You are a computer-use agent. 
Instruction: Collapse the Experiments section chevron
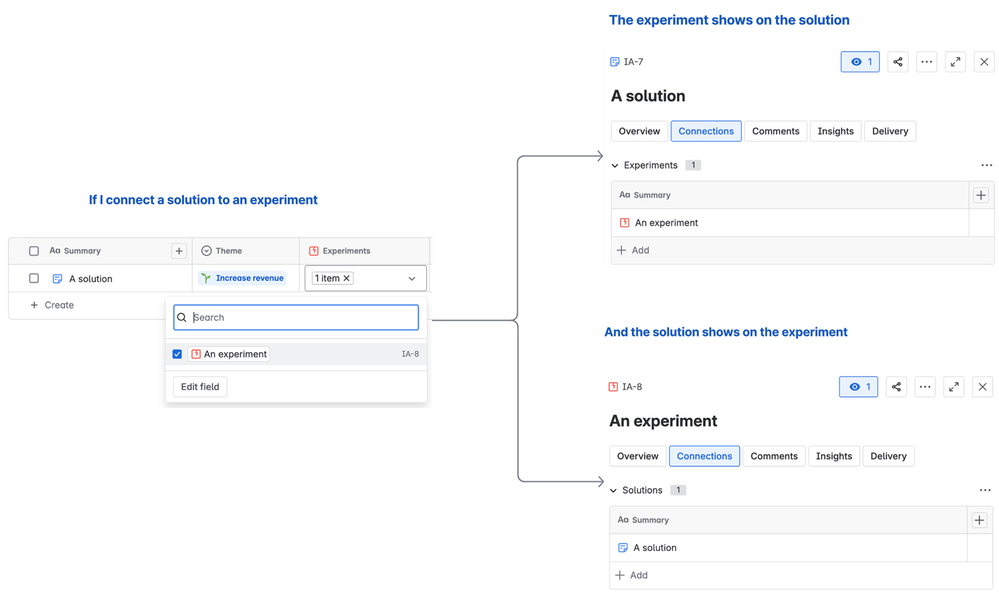pyautogui.click(x=615, y=166)
